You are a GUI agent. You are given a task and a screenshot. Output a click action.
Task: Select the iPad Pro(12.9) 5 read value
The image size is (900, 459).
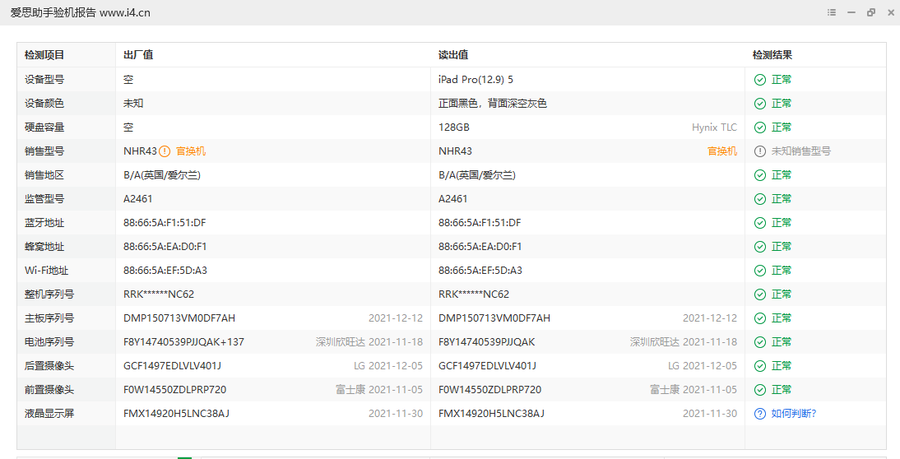click(476, 80)
